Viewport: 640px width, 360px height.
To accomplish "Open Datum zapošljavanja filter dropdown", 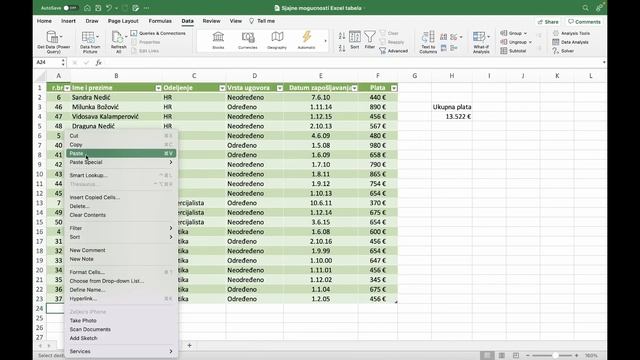I will click(354, 88).
